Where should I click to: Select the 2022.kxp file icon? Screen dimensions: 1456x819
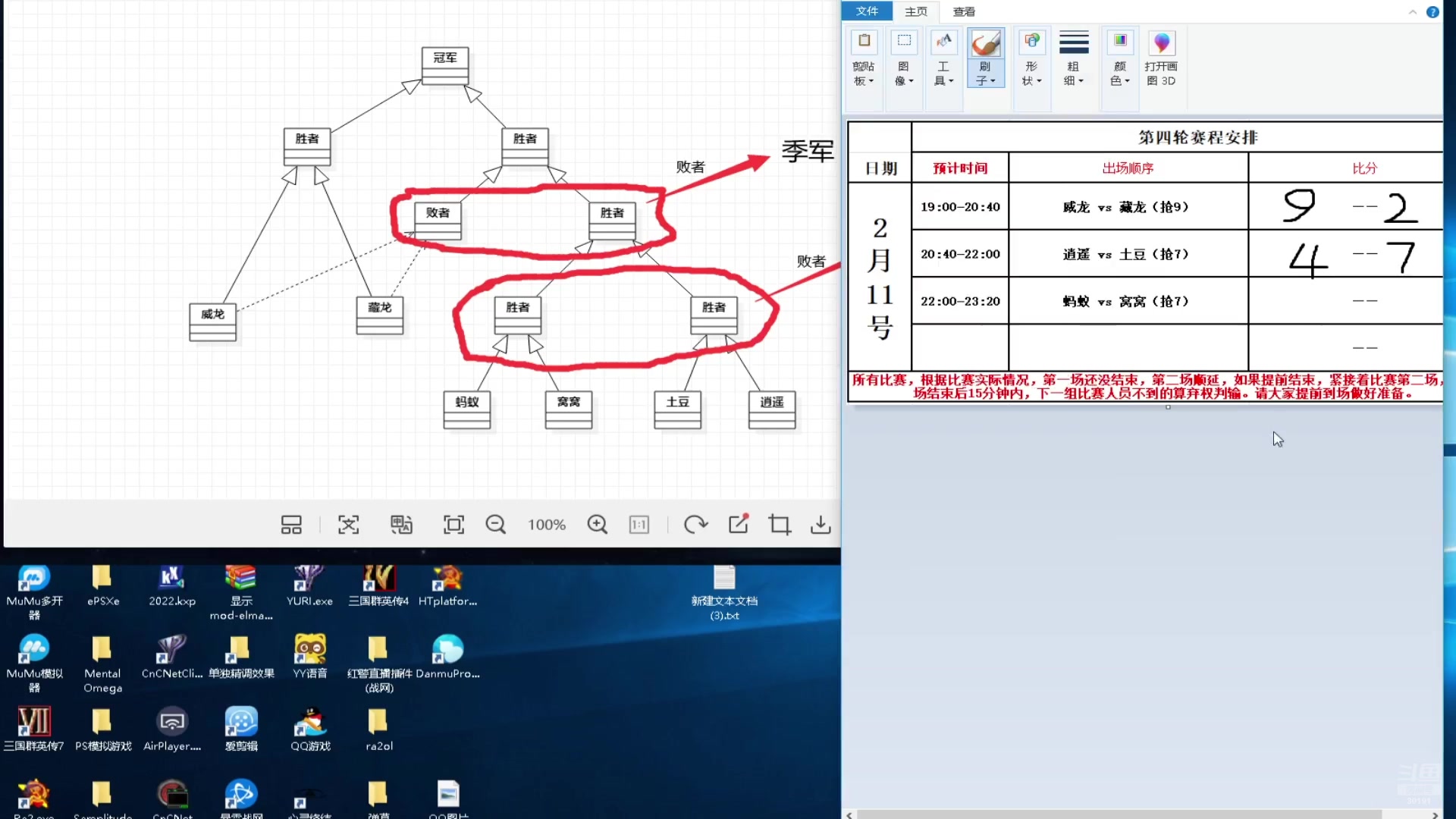[x=172, y=586]
